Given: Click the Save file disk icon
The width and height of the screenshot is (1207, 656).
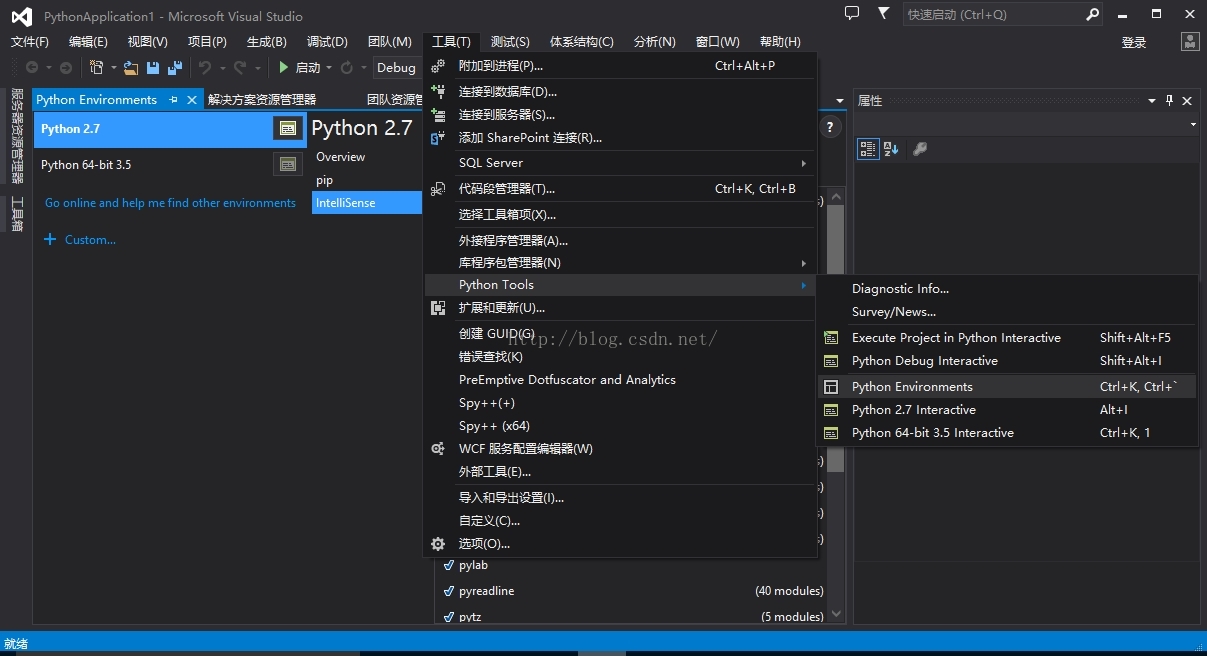Looking at the screenshot, I should click(x=153, y=67).
